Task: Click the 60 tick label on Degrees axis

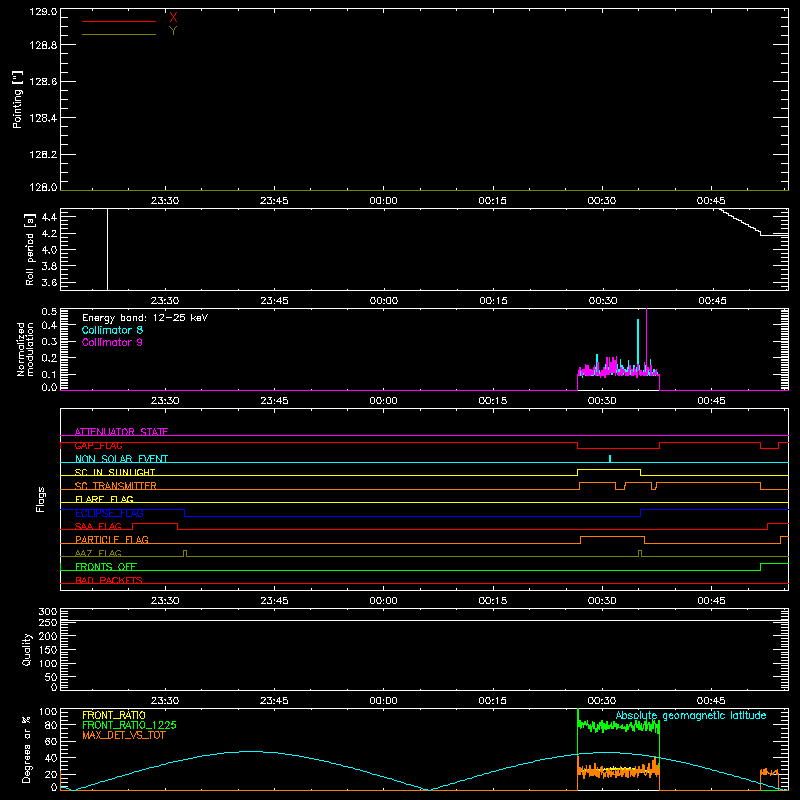Action: coord(51,741)
